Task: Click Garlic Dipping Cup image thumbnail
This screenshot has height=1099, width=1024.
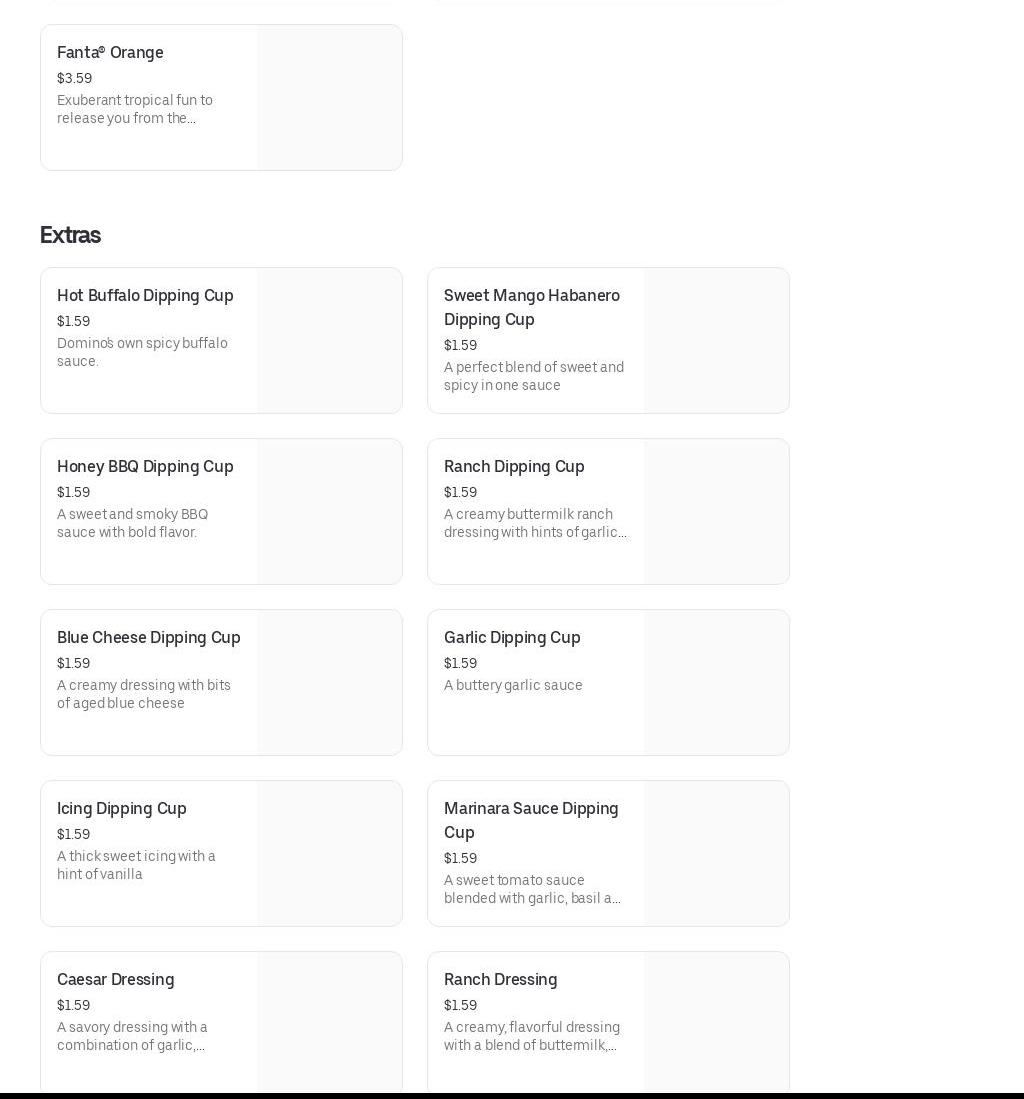Action: [716, 683]
